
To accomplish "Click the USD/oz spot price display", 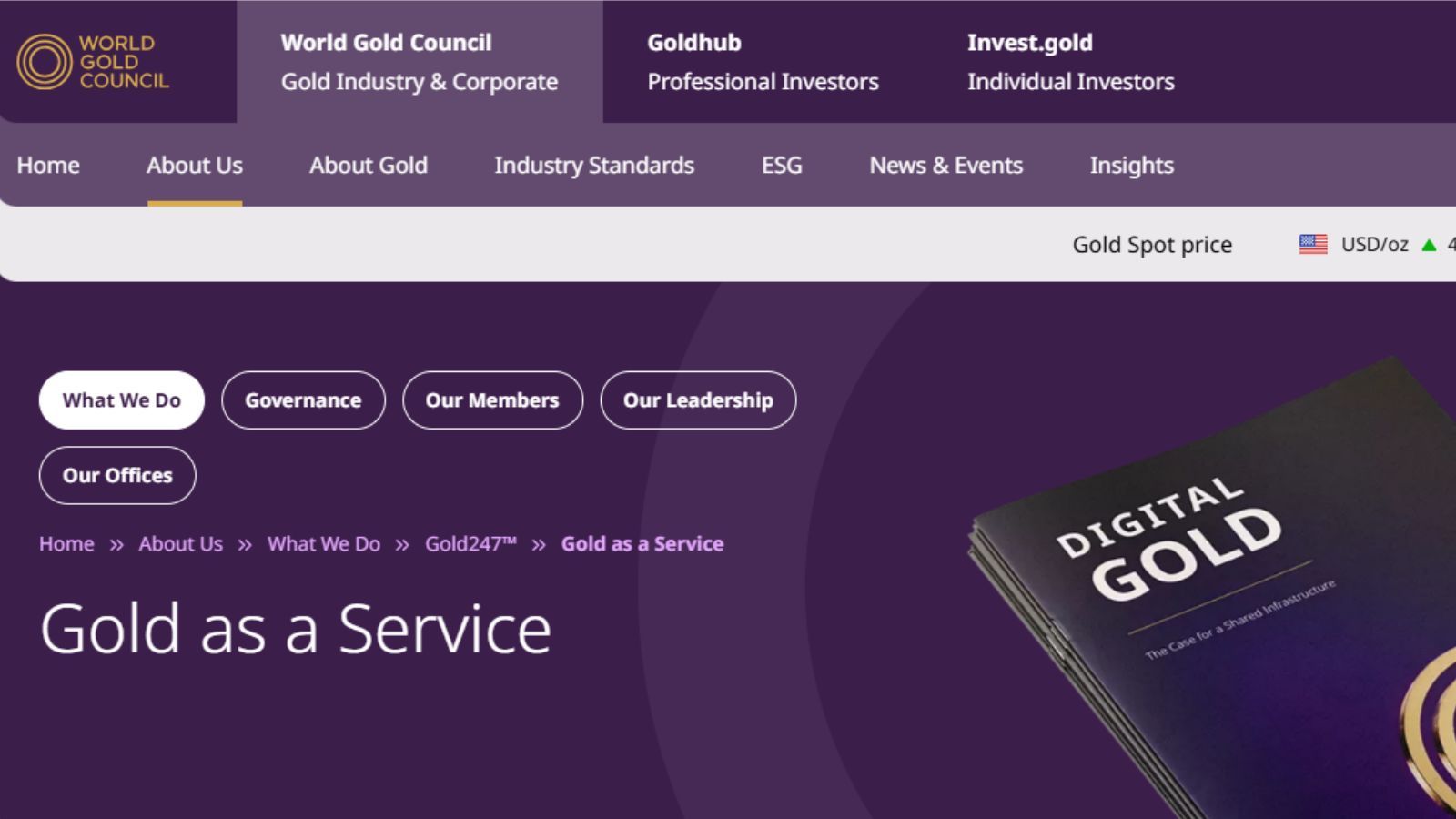I will (1374, 244).
